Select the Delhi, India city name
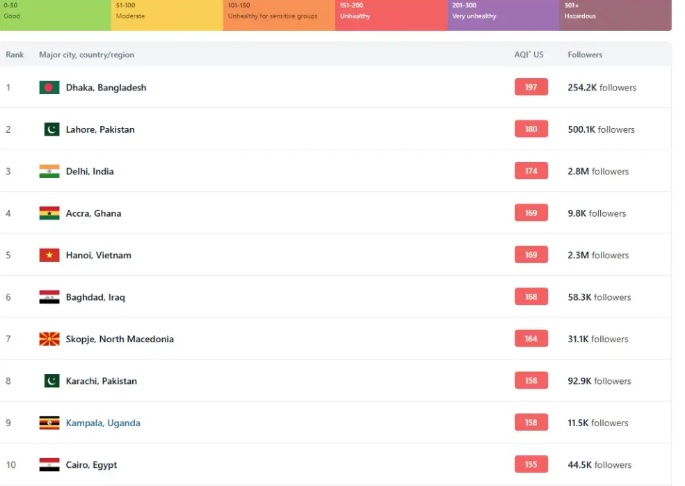685x486 pixels. tap(90, 172)
